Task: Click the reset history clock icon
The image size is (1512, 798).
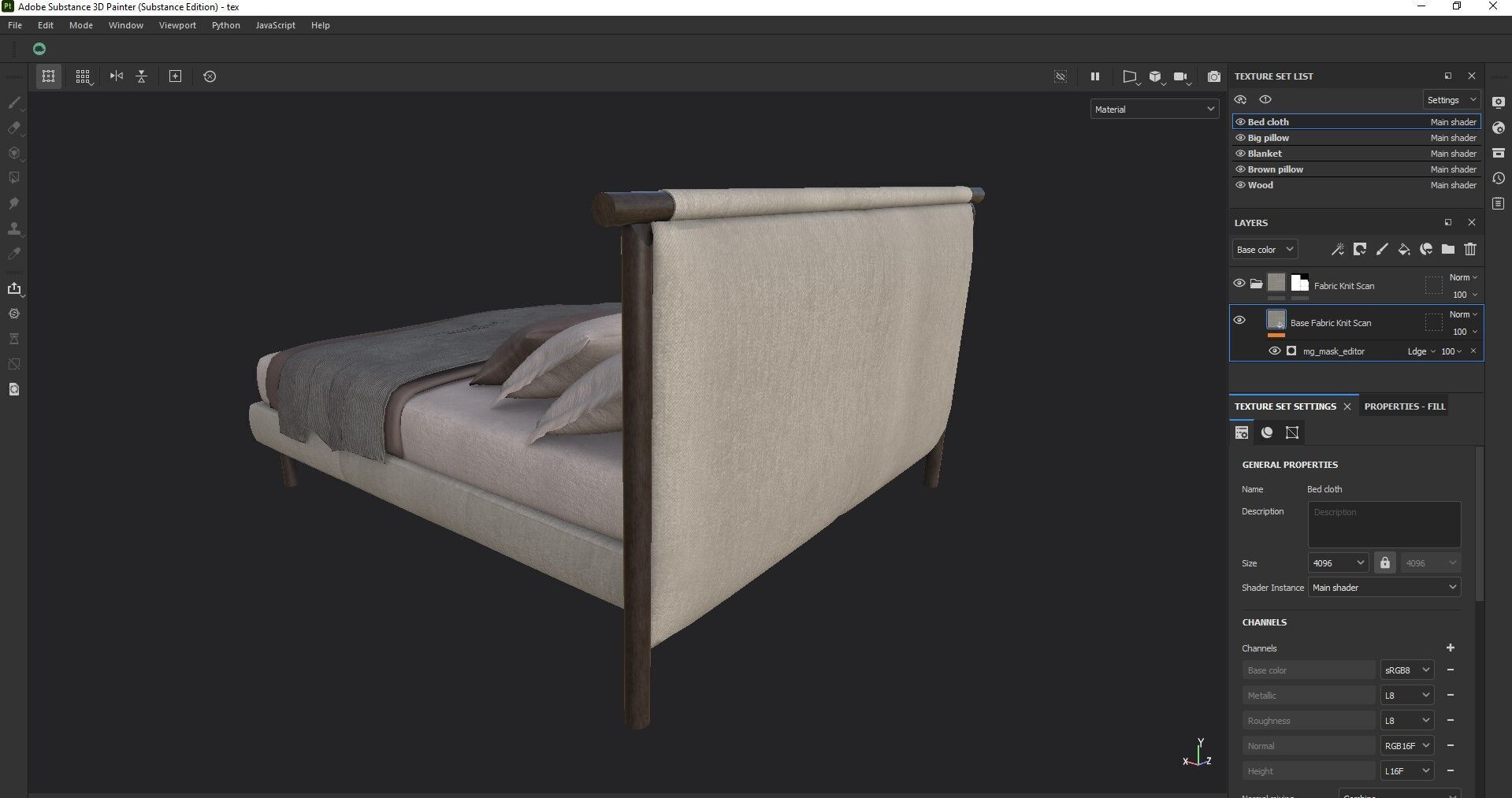Action: [210, 76]
